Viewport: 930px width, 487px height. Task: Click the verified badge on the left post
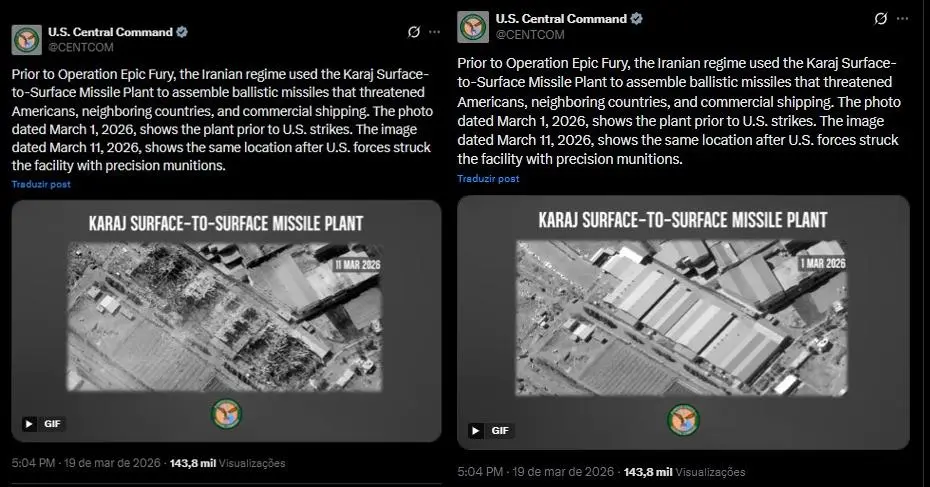tap(182, 32)
